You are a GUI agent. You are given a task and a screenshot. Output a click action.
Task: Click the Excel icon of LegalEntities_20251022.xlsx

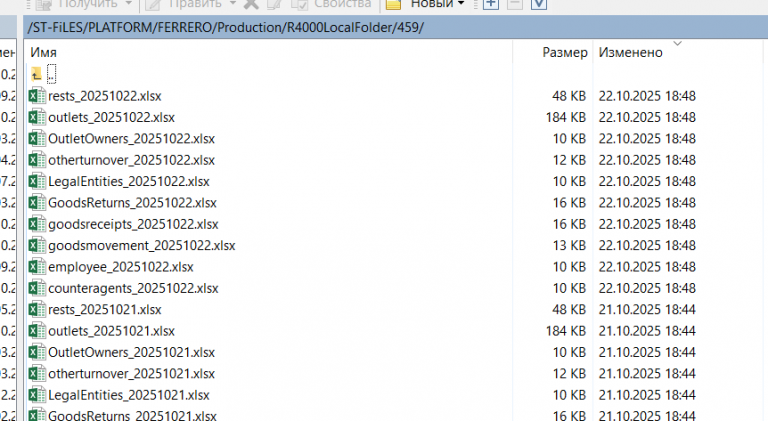point(37,182)
